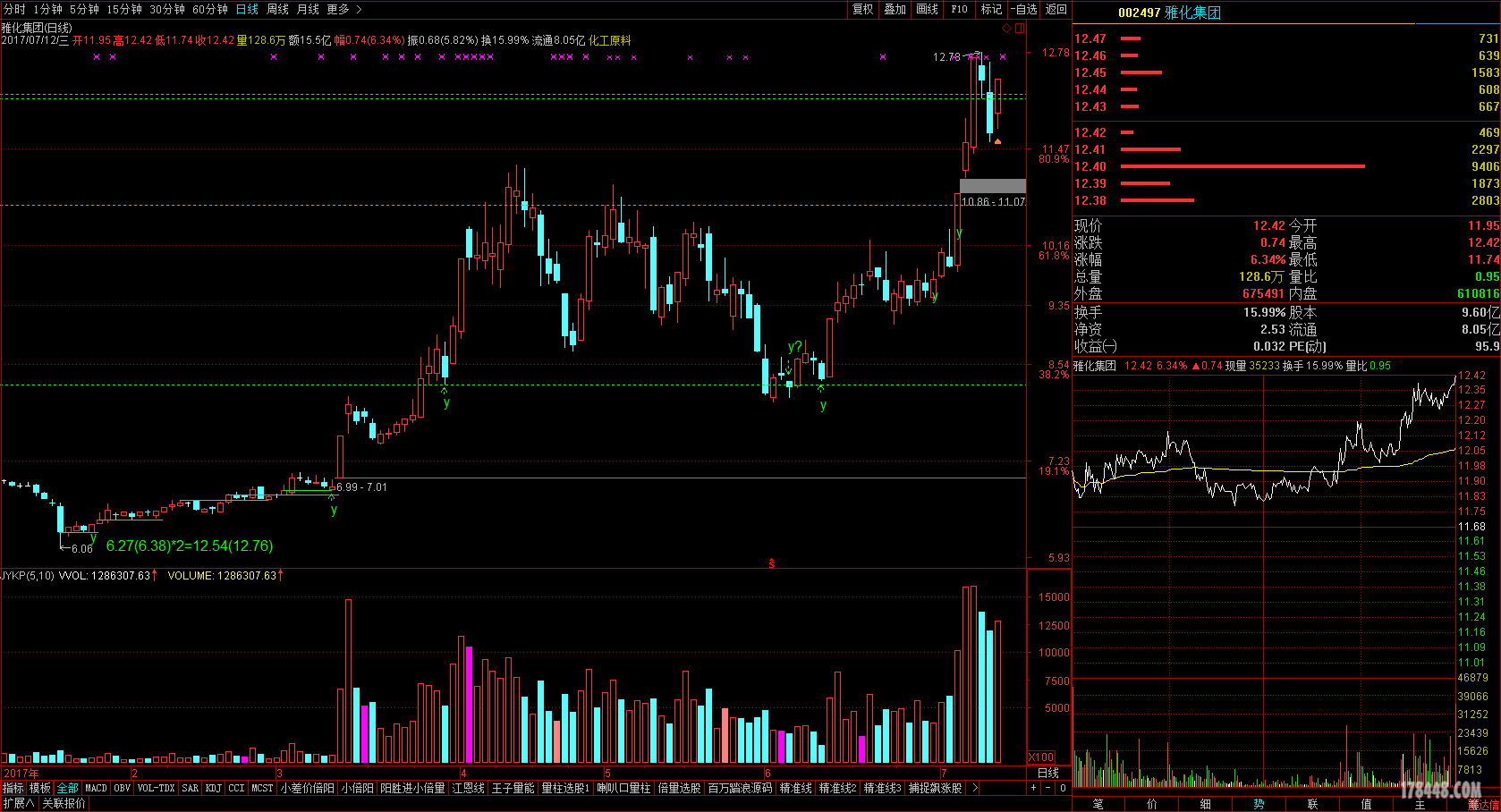Select the 60分钟 timeframe
This screenshot has height=812, width=1501.
coord(210,9)
